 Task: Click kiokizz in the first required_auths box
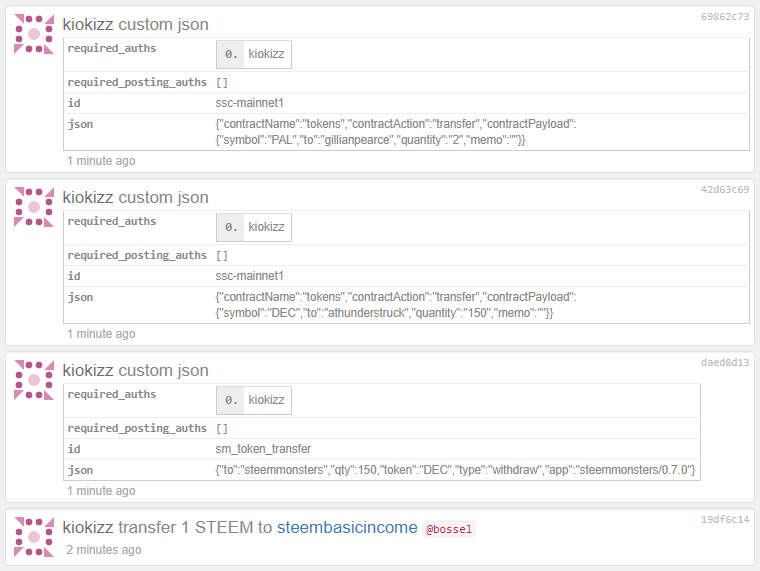tap(266, 54)
